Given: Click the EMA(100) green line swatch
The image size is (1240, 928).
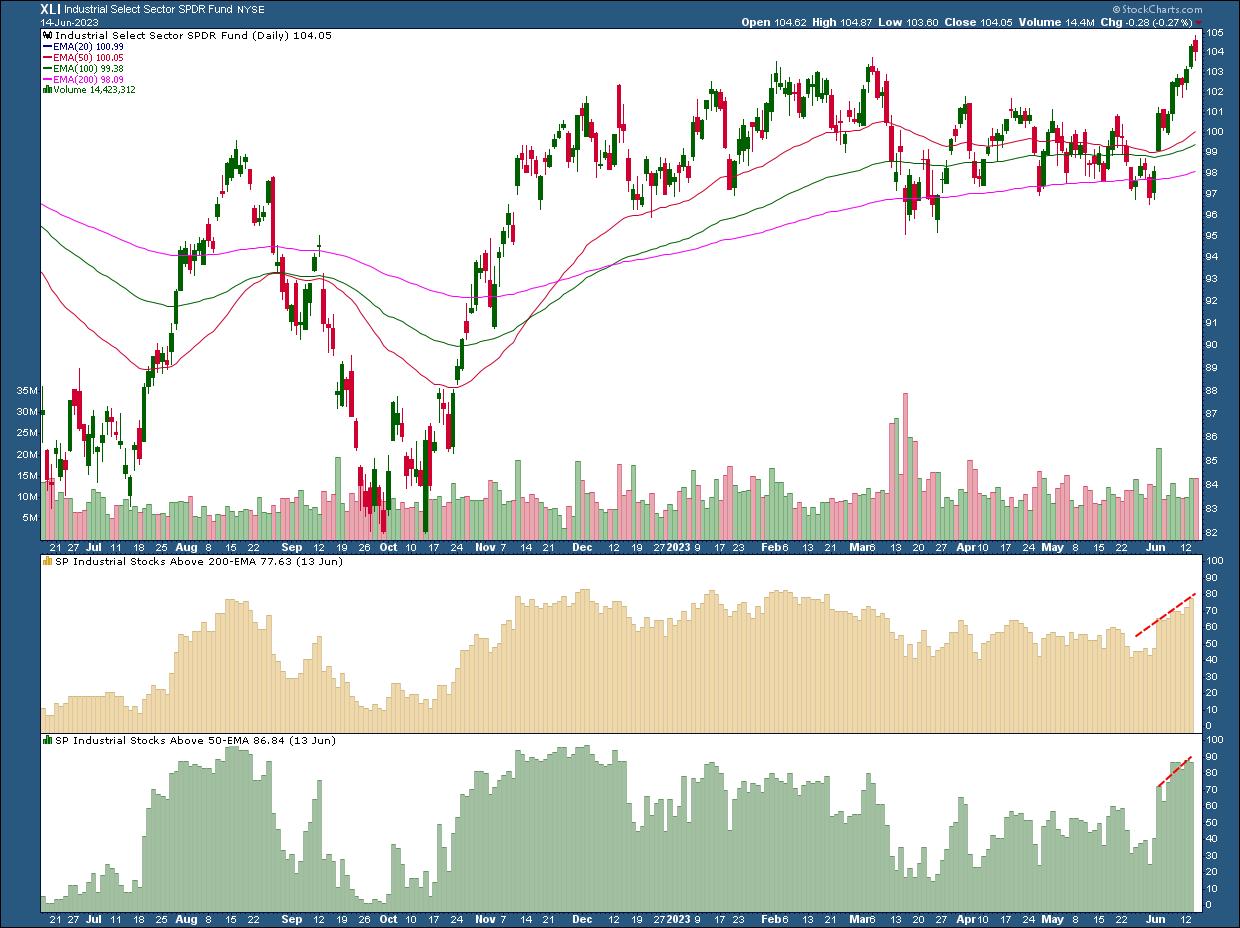Looking at the screenshot, I should [47, 69].
